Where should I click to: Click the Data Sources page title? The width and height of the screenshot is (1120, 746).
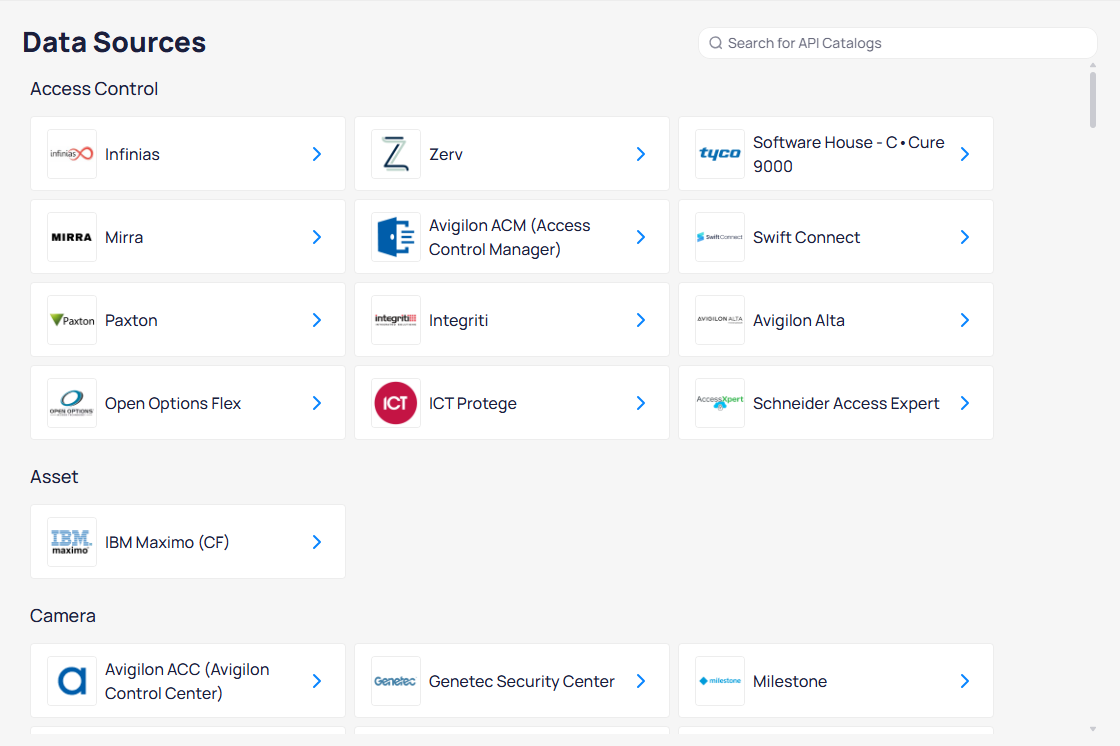114,42
